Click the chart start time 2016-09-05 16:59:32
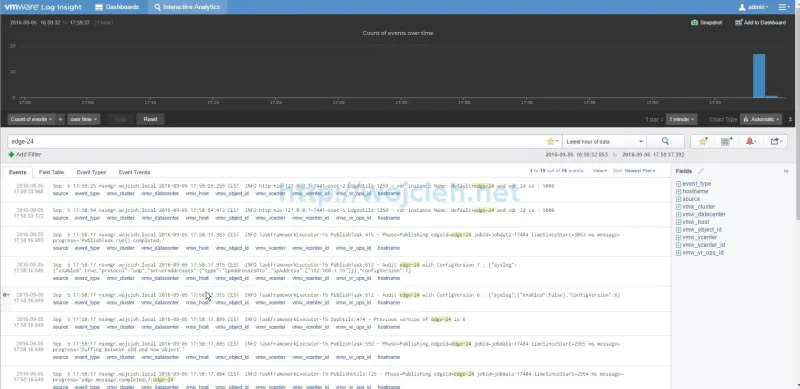Image resolution: width=800 pixels, height=389 pixels. [x=35, y=22]
